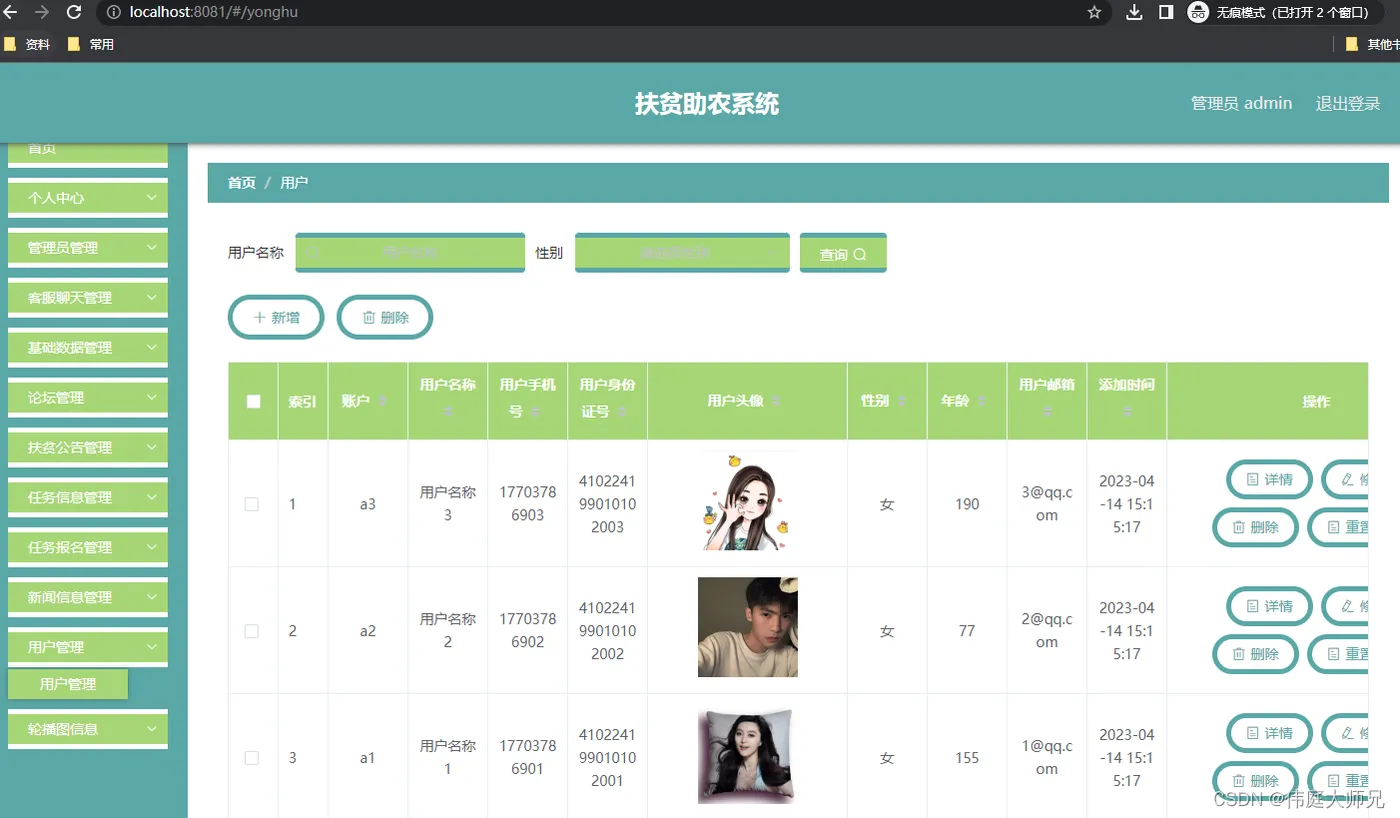The width and height of the screenshot is (1400, 818).
Task: Expand the 基础数据管理 sidebar menu
Action: click(x=88, y=348)
